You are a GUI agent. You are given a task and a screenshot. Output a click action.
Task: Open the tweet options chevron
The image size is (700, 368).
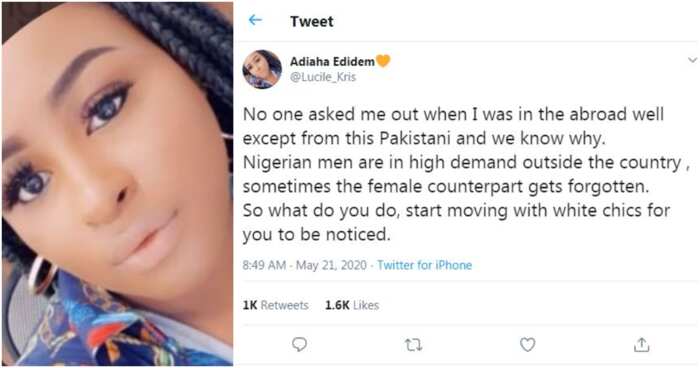click(692, 60)
